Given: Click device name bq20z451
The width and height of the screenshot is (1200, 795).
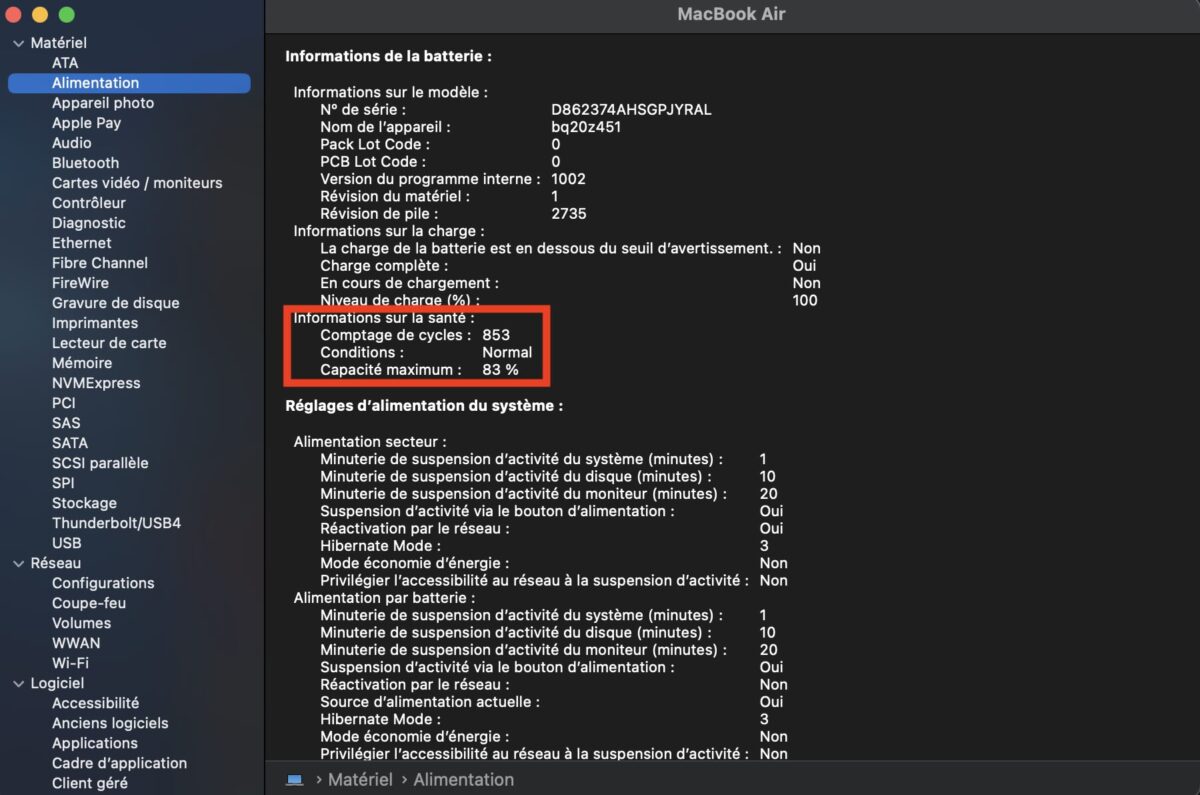Looking at the screenshot, I should point(586,127).
